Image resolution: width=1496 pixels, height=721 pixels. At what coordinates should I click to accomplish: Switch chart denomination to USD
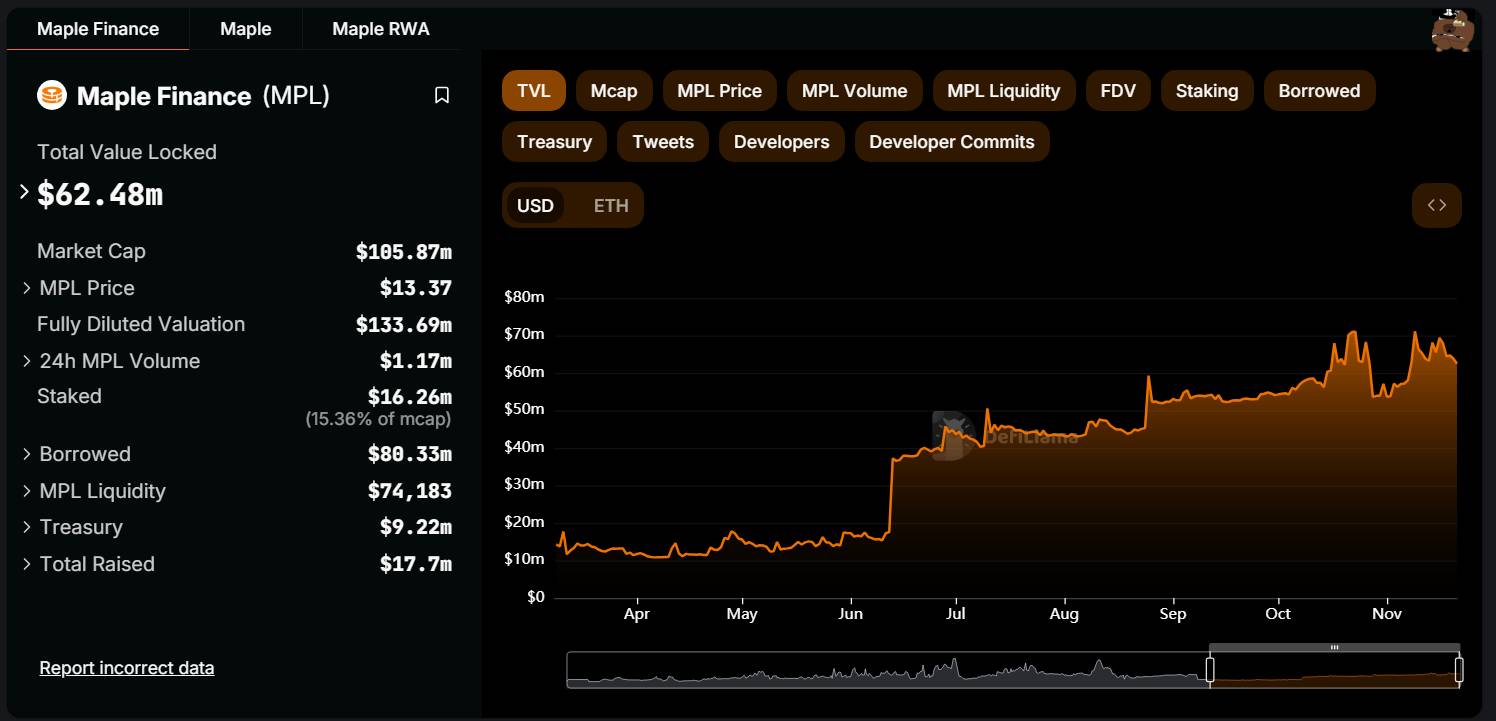535,205
